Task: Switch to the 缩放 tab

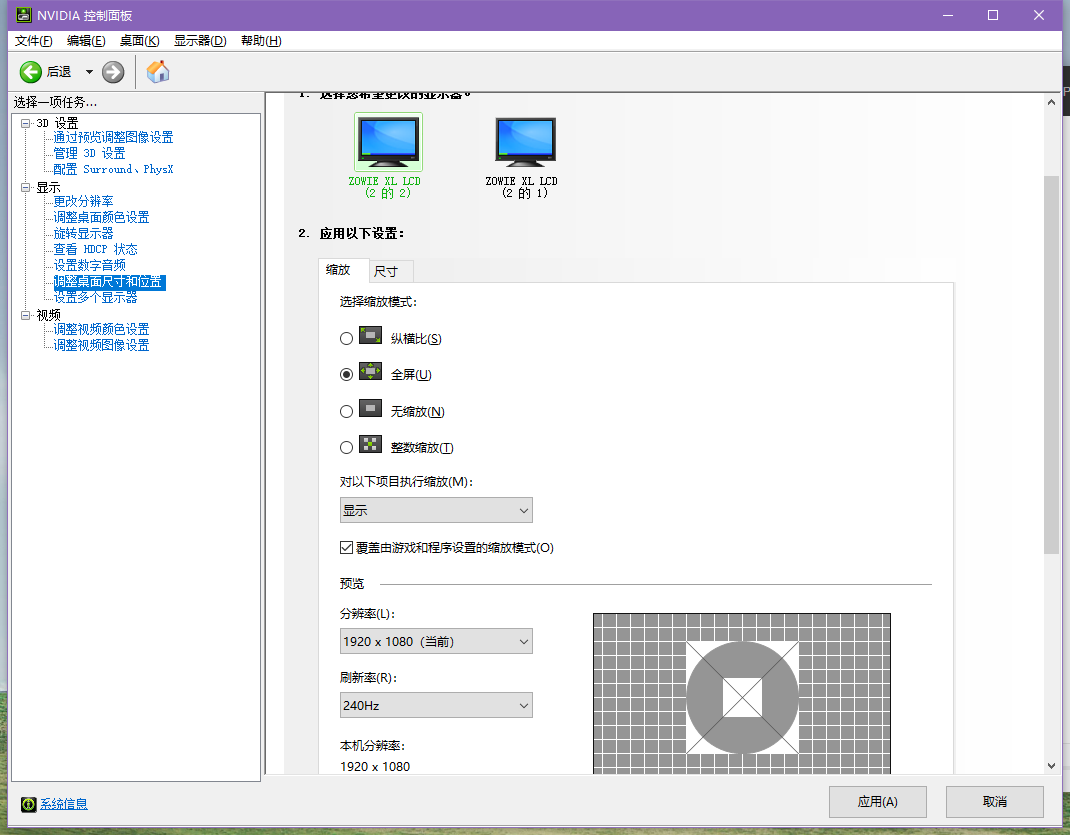Action: coord(344,270)
